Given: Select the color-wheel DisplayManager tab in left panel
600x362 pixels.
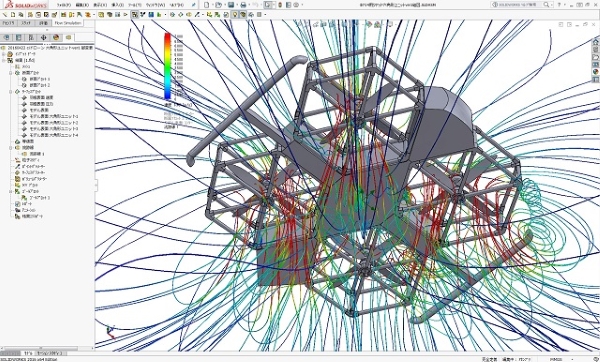Looking at the screenshot, I should pyautogui.click(x=56, y=37).
